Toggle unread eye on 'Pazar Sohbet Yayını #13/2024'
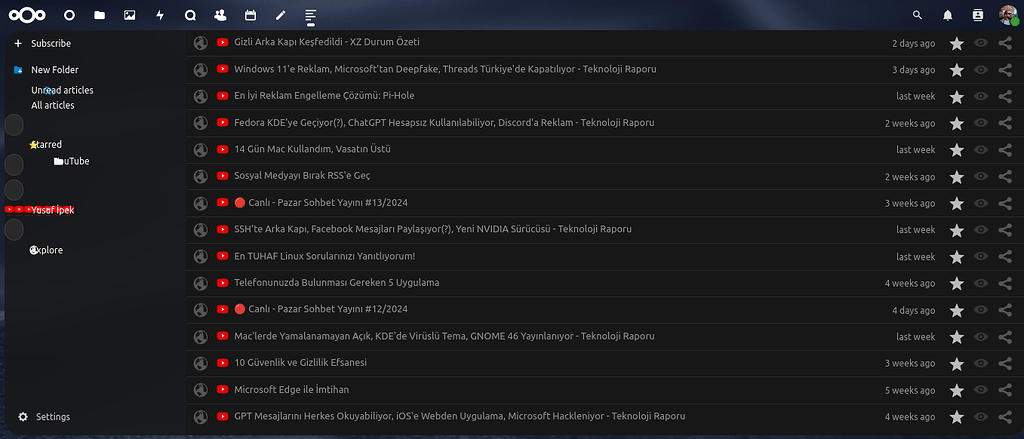The height and width of the screenshot is (439, 1024). (981, 204)
